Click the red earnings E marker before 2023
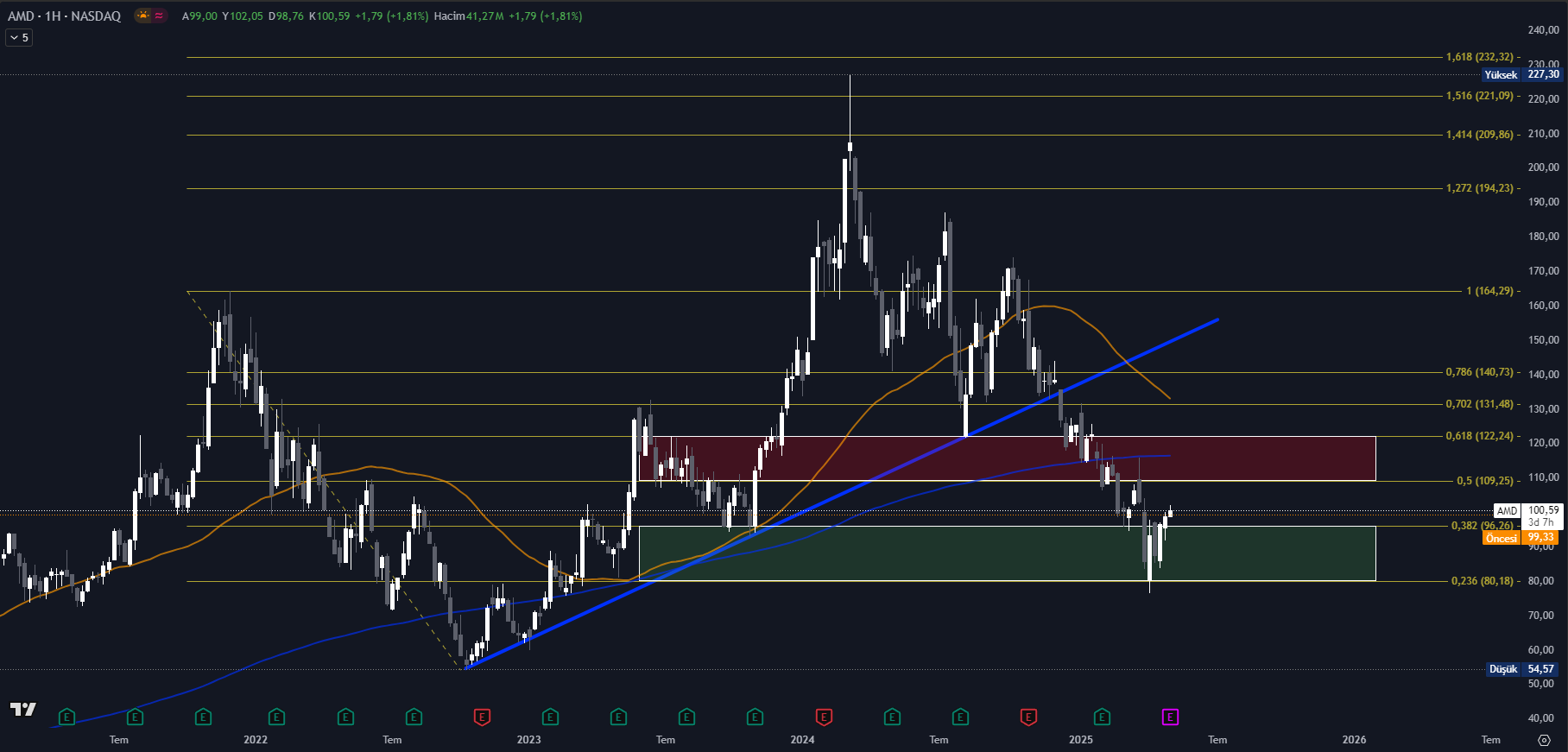This screenshot has width=1568, height=752. [x=482, y=717]
